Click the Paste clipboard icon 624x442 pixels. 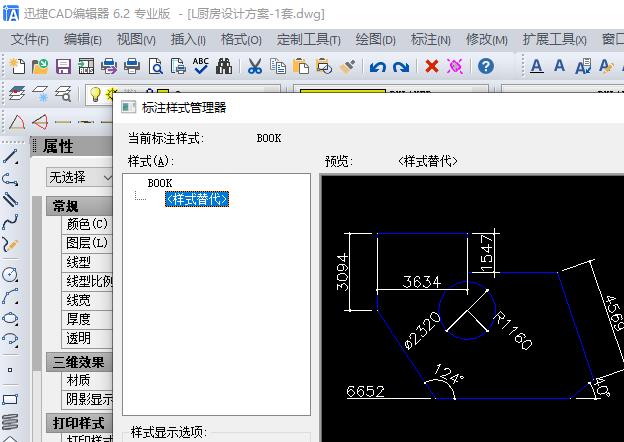[301, 66]
